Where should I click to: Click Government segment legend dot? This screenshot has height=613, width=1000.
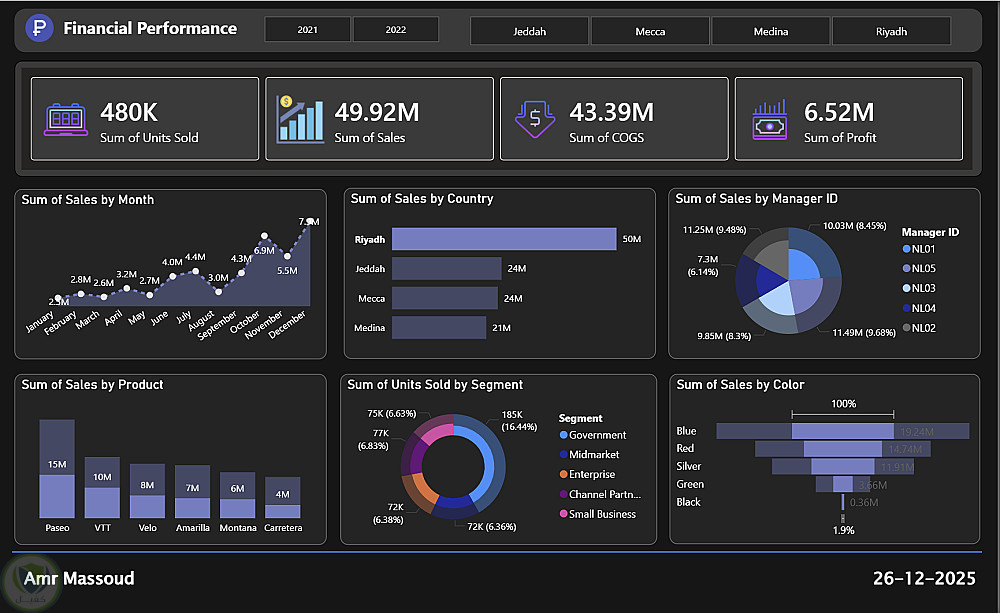point(563,435)
